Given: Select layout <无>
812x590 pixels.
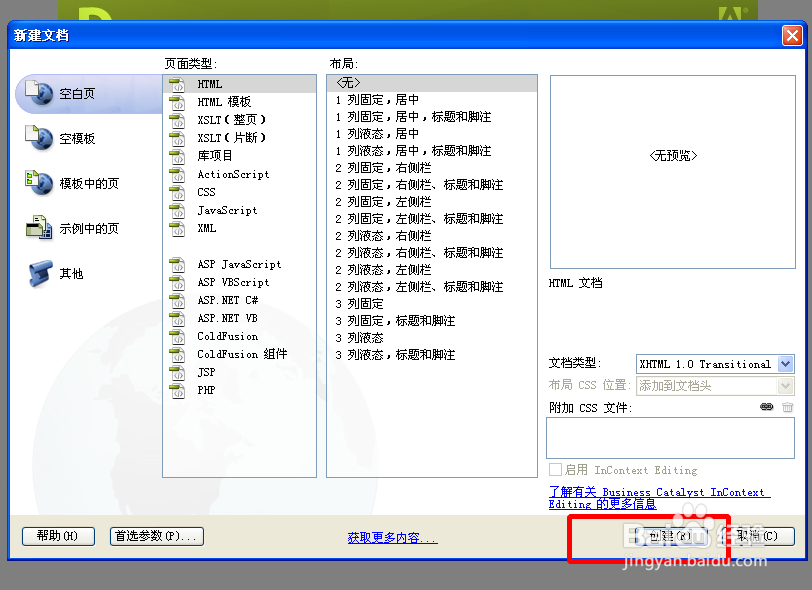Looking at the screenshot, I should [x=432, y=83].
